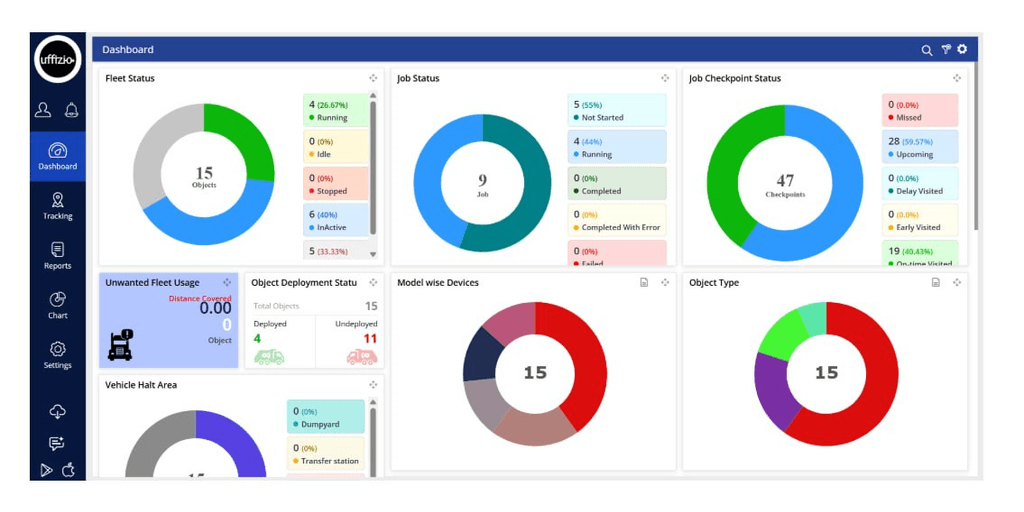Click the Apple App Store icon
1024x512 pixels.
pyautogui.click(x=69, y=470)
